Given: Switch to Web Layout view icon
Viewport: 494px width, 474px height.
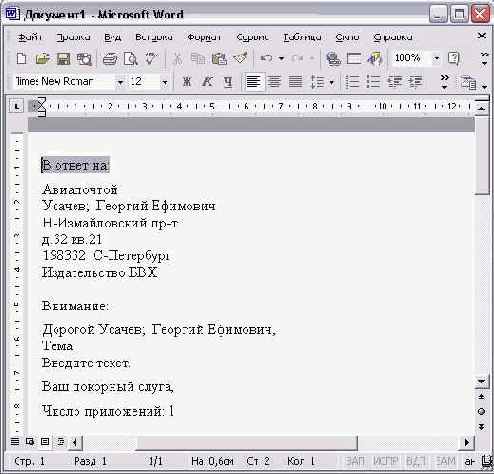Looking at the screenshot, I should [x=30, y=442].
